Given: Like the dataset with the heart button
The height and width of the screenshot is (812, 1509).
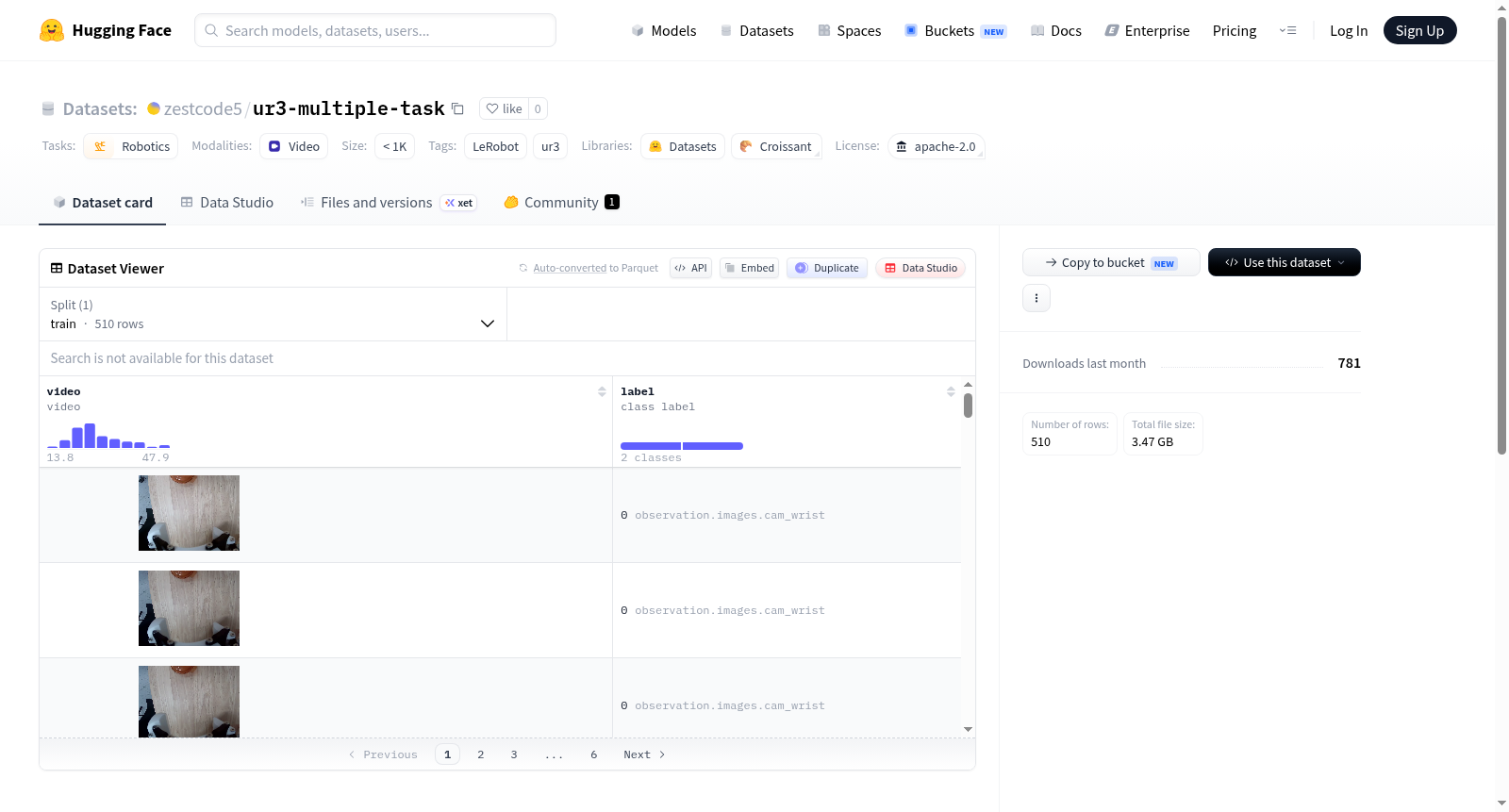Looking at the screenshot, I should point(504,108).
